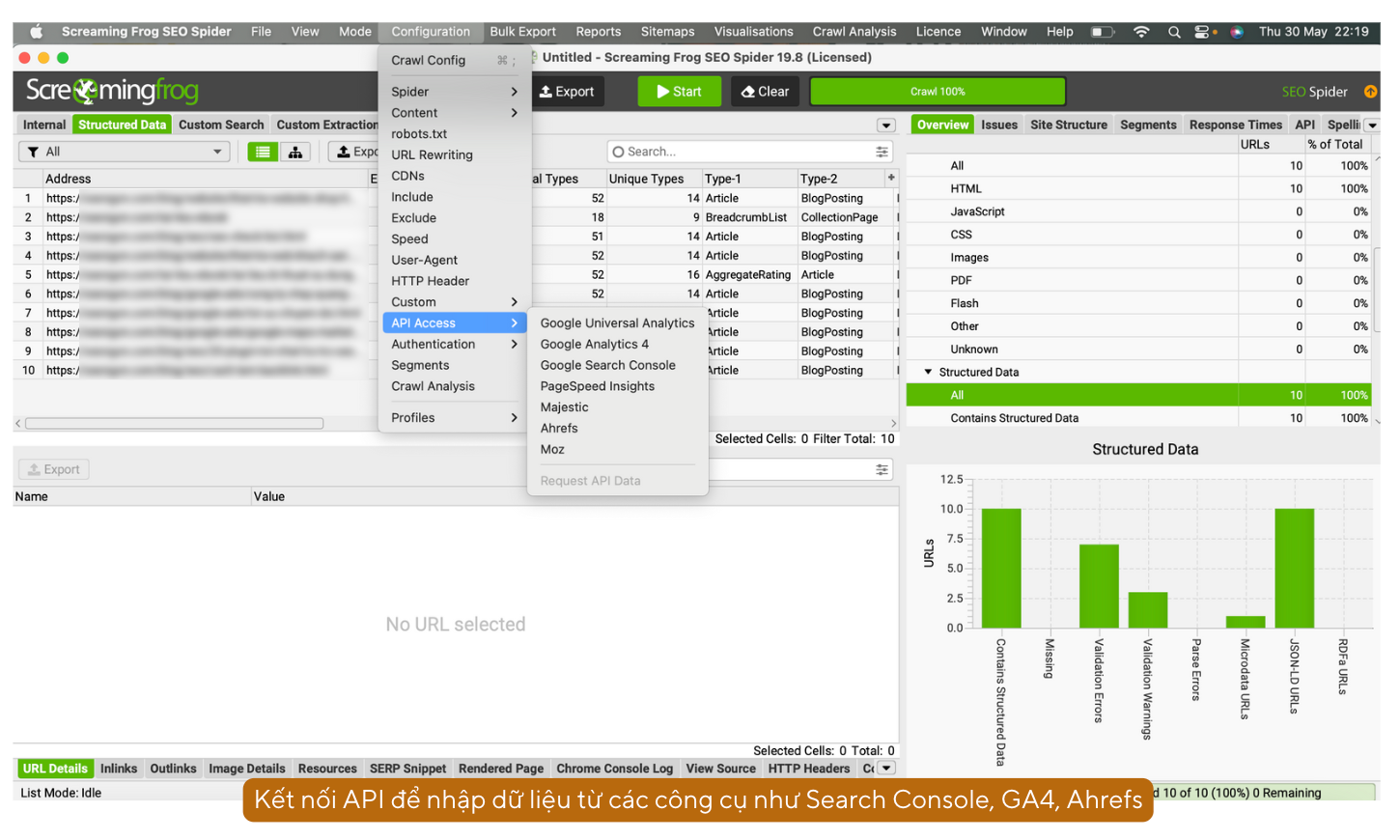Open the Response Times tab
Image resolution: width=1400 pixels, height=840 pixels.
coord(1236,126)
